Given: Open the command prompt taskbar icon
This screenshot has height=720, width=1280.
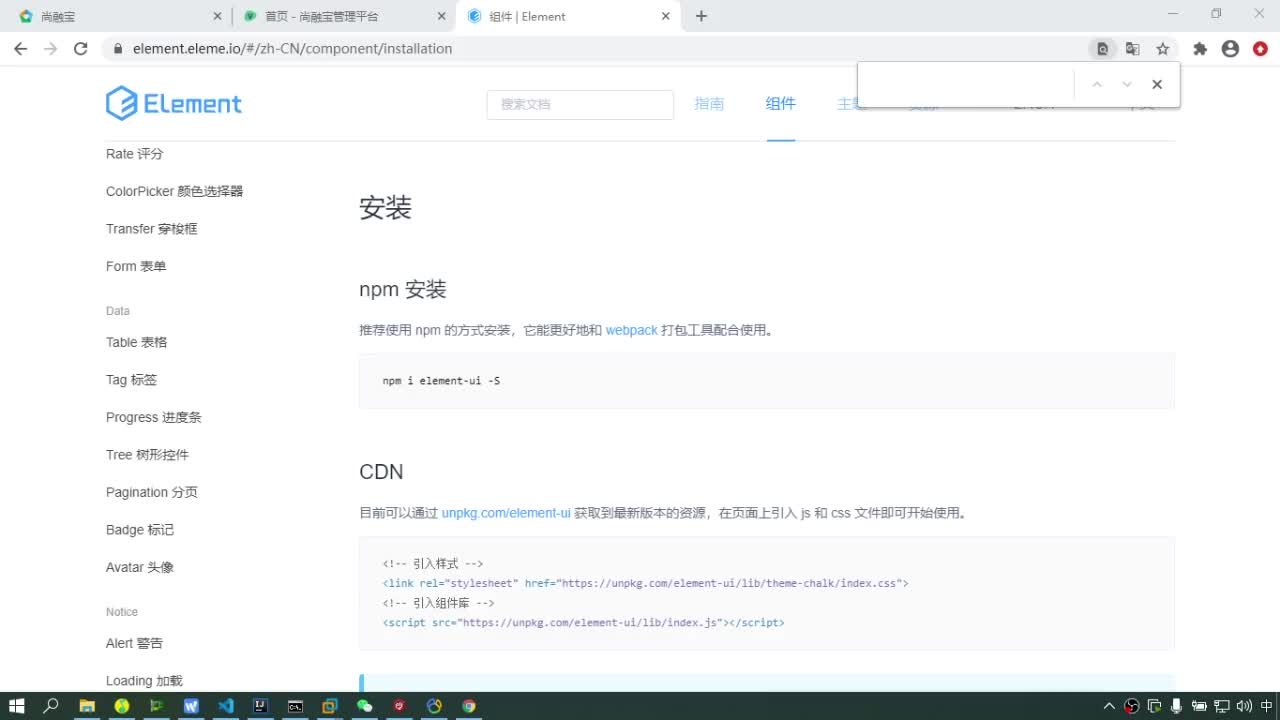Looking at the screenshot, I should point(295,706).
